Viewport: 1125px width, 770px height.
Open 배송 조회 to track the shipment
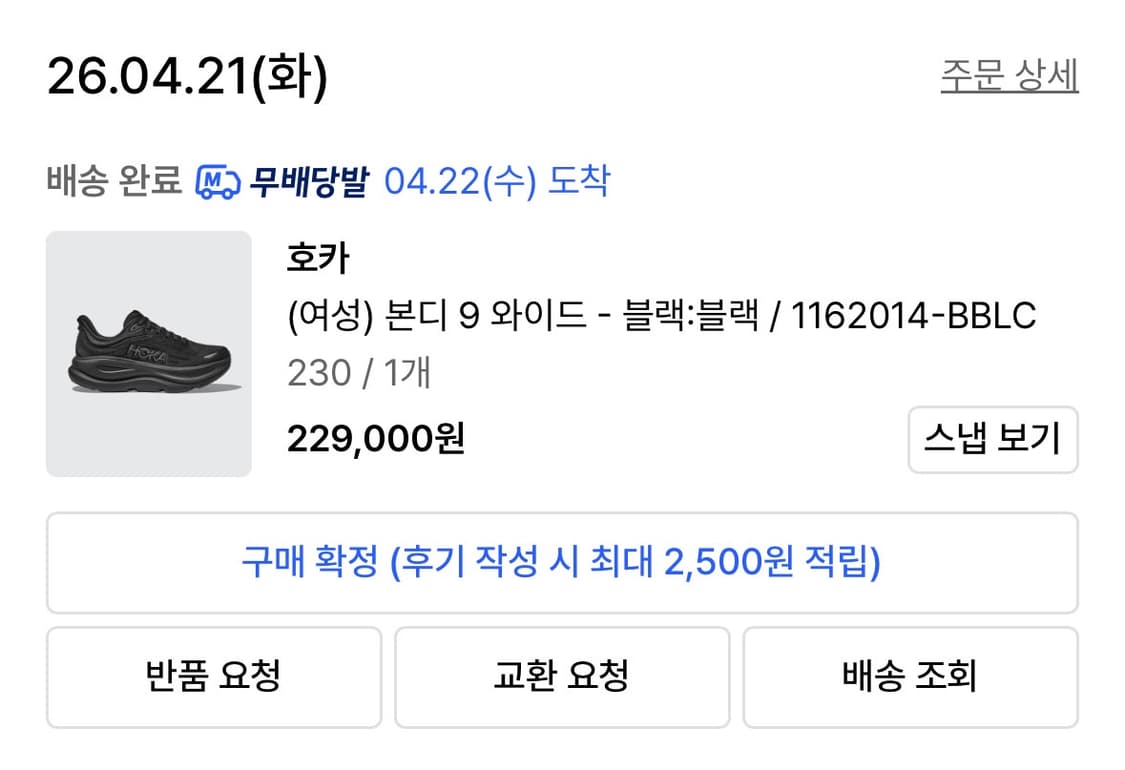pyautogui.click(x=910, y=676)
